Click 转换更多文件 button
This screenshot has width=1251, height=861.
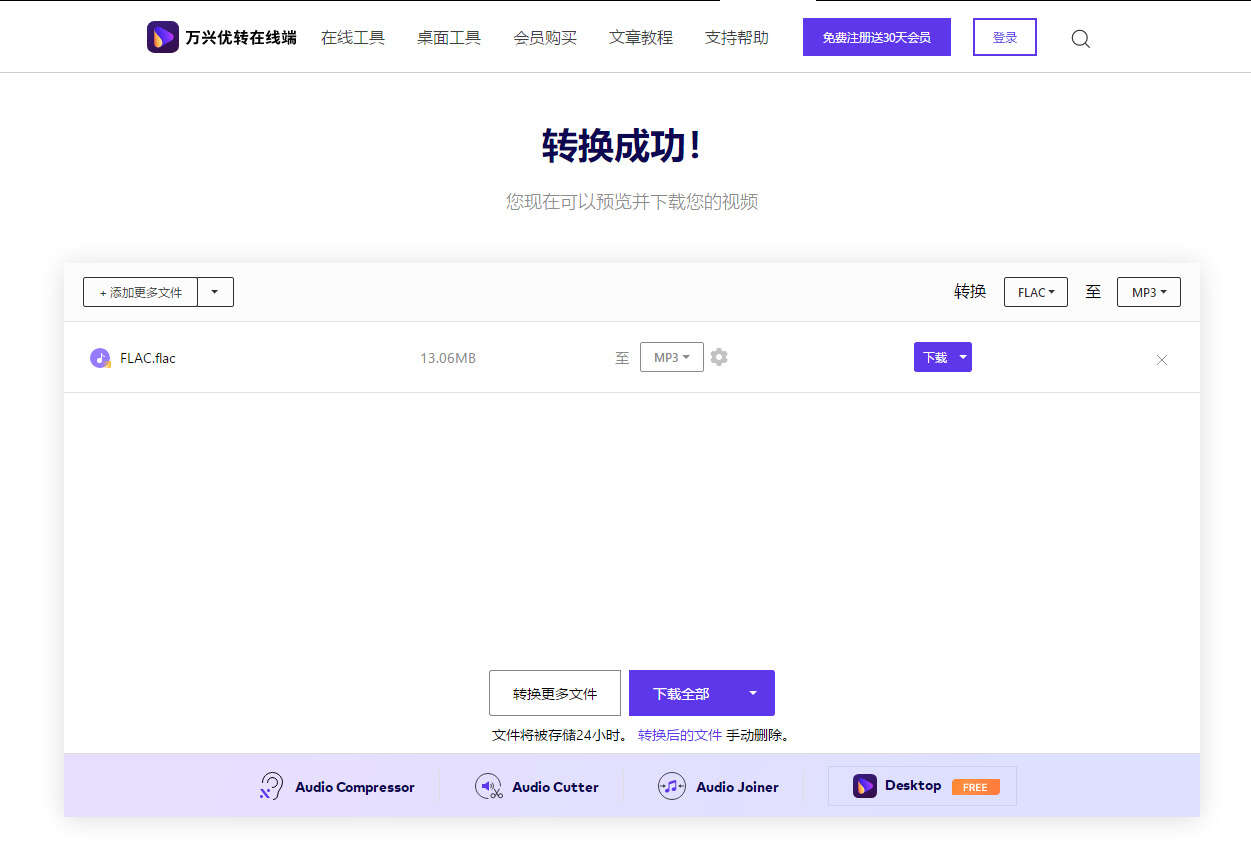tap(555, 693)
